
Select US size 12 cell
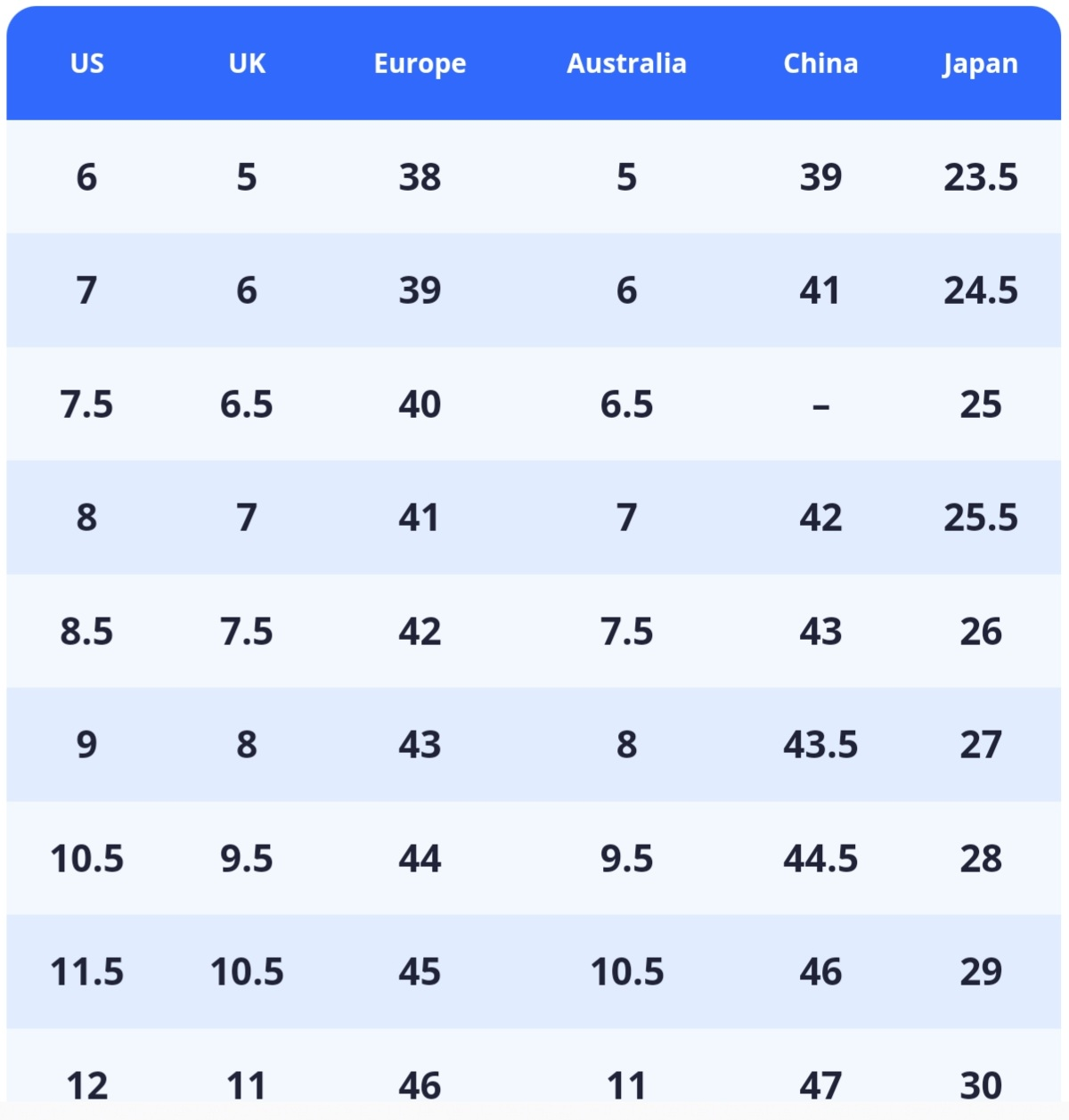[x=86, y=1085]
